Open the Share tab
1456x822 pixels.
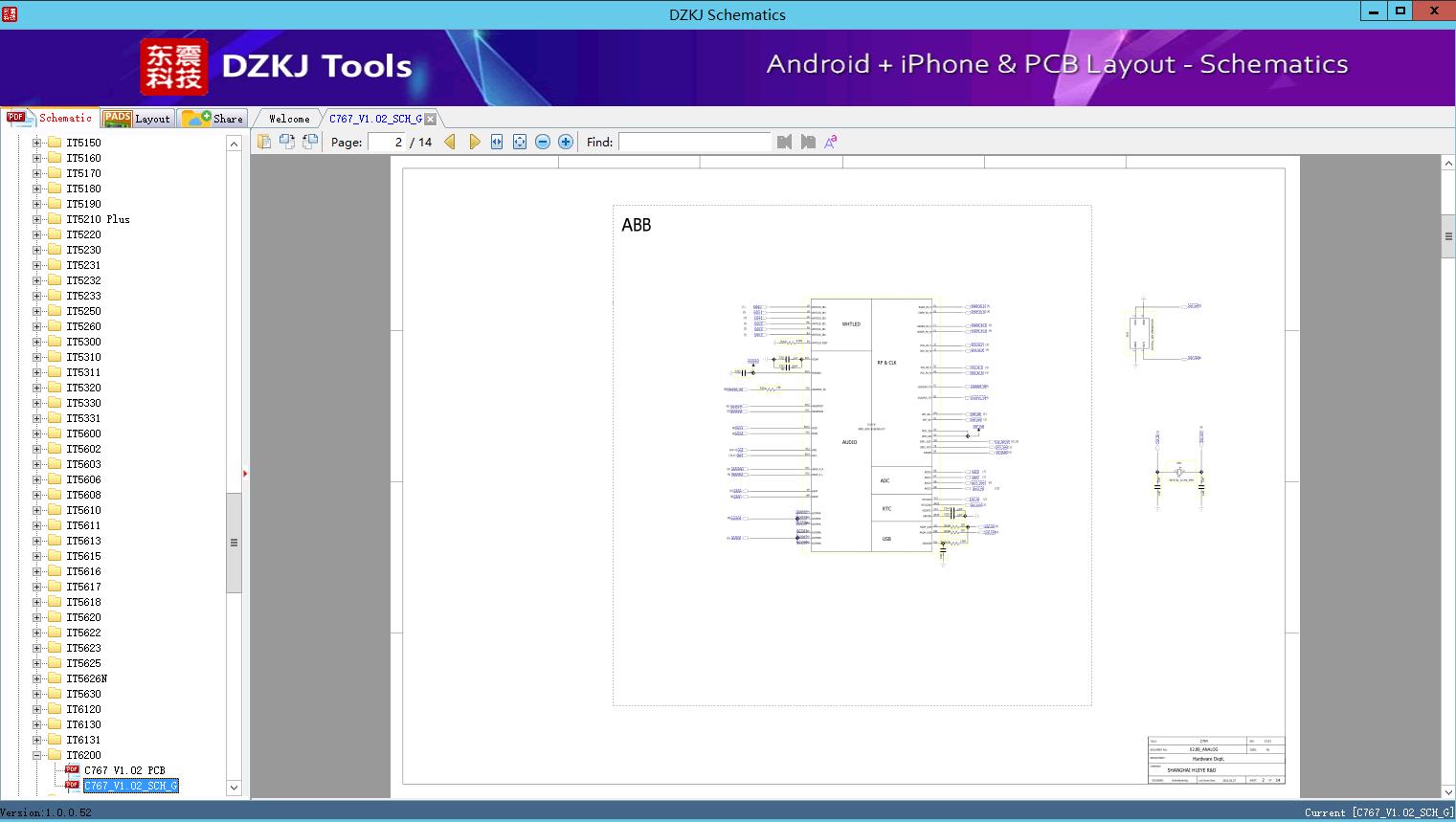213,119
